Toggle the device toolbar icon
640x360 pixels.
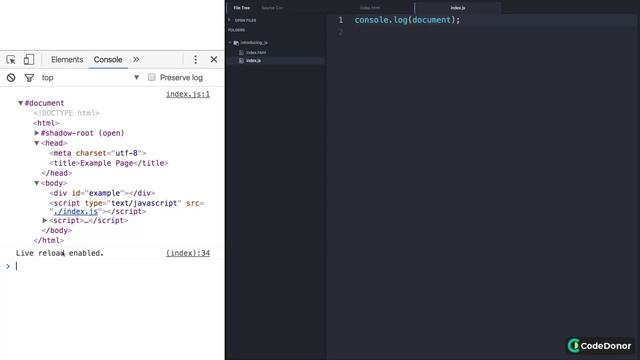tap(29, 60)
